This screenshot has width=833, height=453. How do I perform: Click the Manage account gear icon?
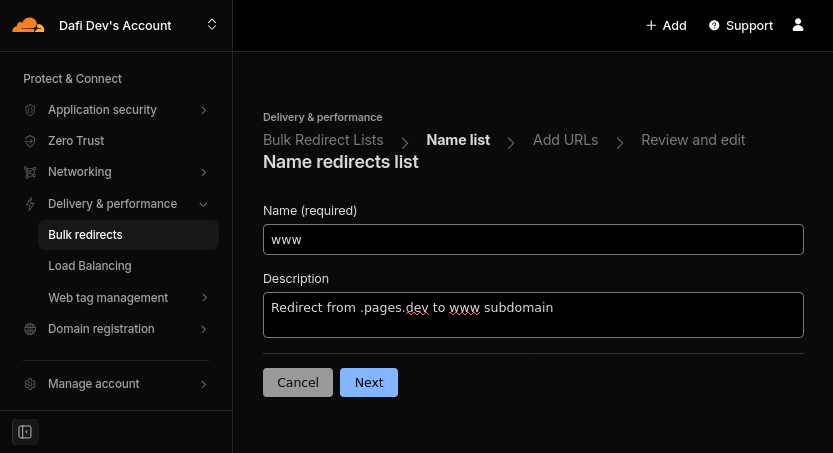click(30, 384)
